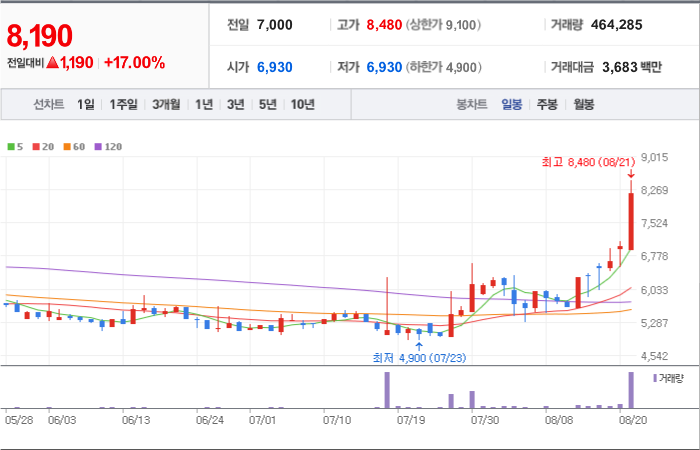The width and height of the screenshot is (700, 450).
Task: Choose the 1년 chart range
Action: [x=204, y=104]
